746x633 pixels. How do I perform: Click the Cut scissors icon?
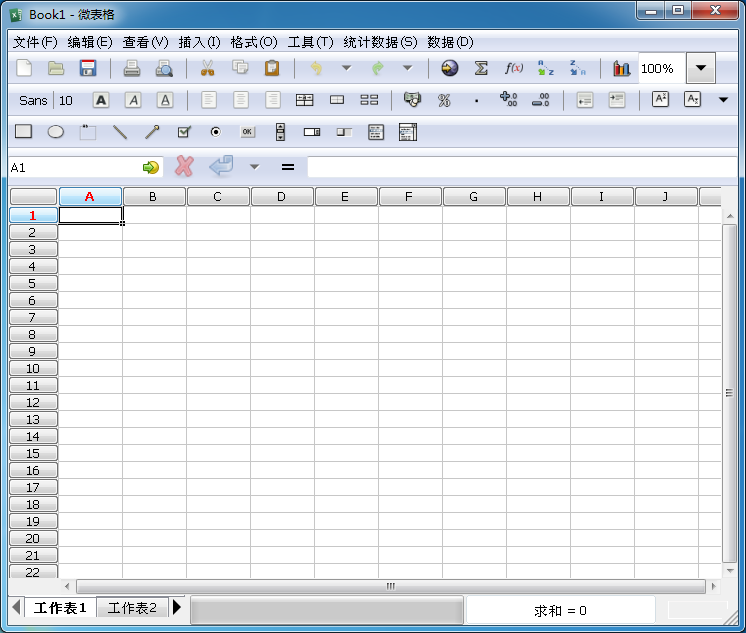[208, 69]
